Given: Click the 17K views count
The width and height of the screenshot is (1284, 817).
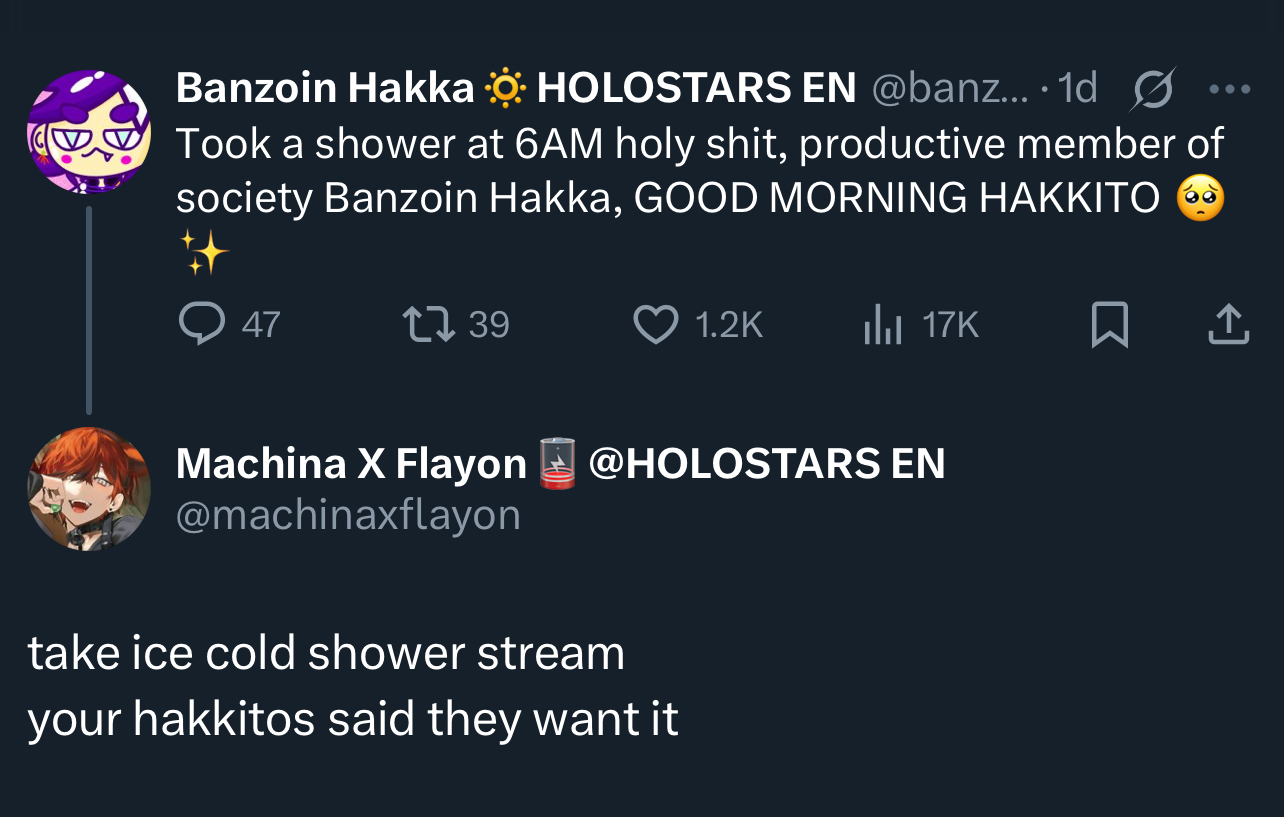Looking at the screenshot, I should pyautogui.click(x=950, y=325).
